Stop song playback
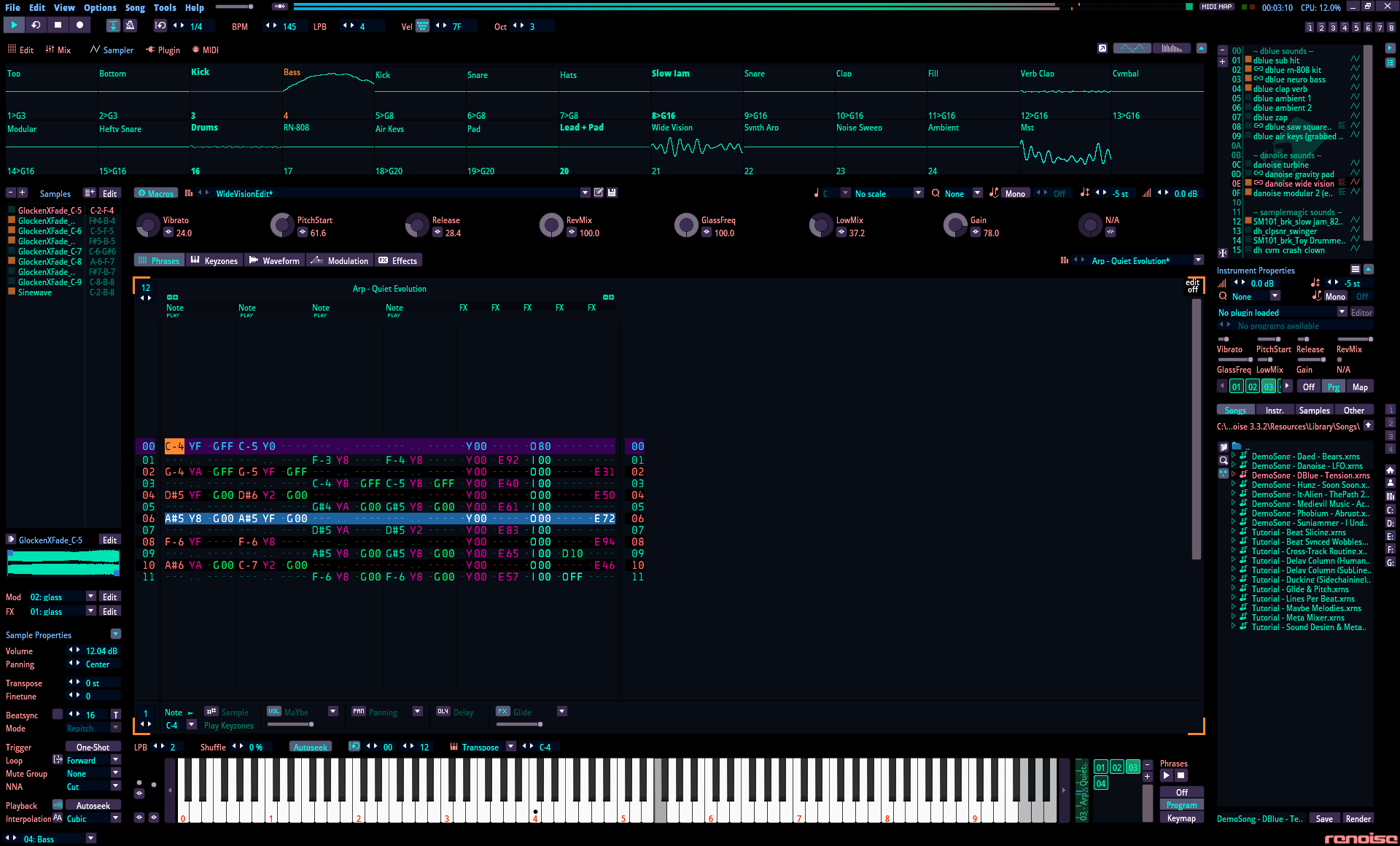 [x=58, y=25]
